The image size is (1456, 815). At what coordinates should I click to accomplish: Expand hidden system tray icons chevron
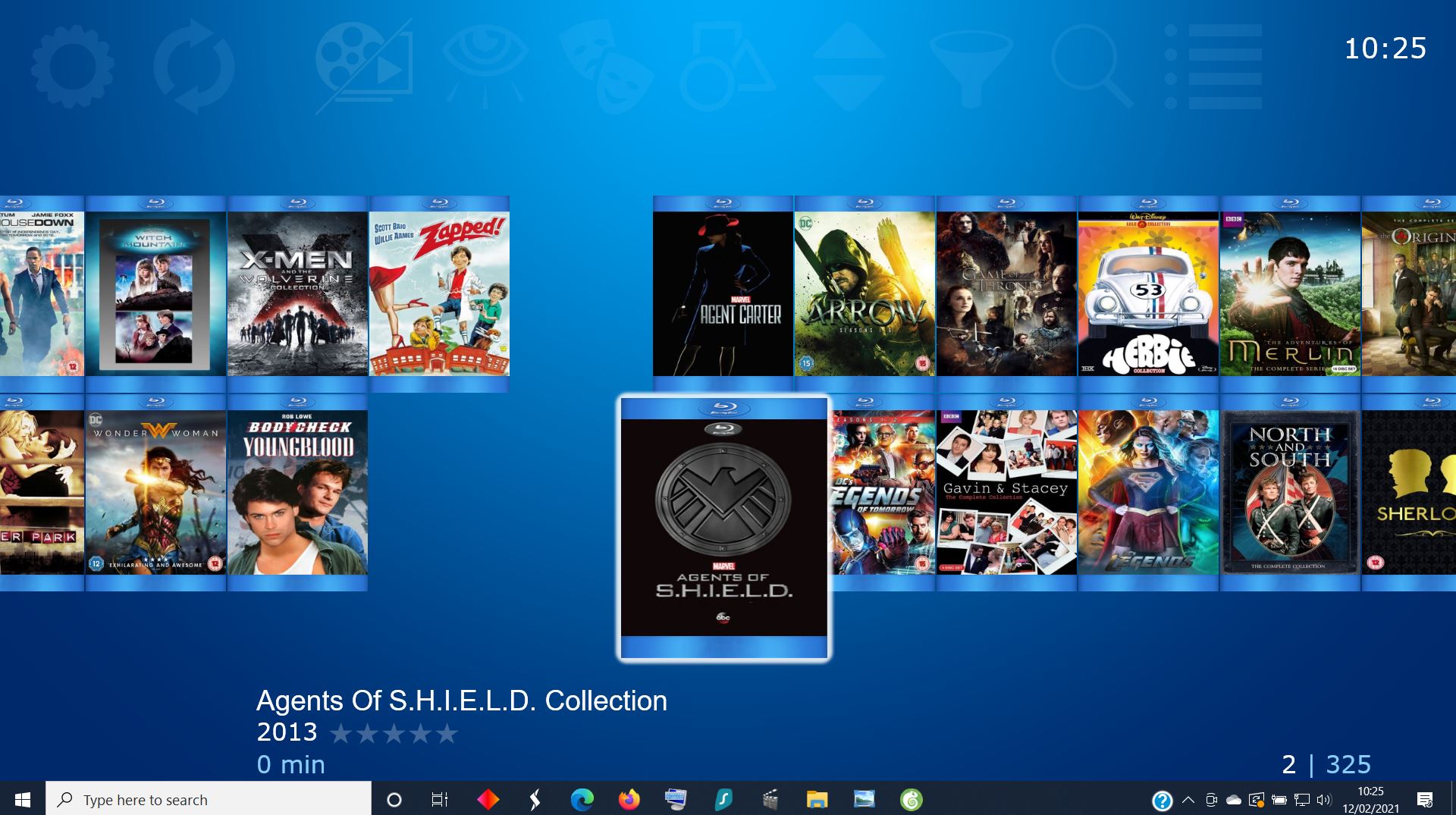(x=1188, y=799)
